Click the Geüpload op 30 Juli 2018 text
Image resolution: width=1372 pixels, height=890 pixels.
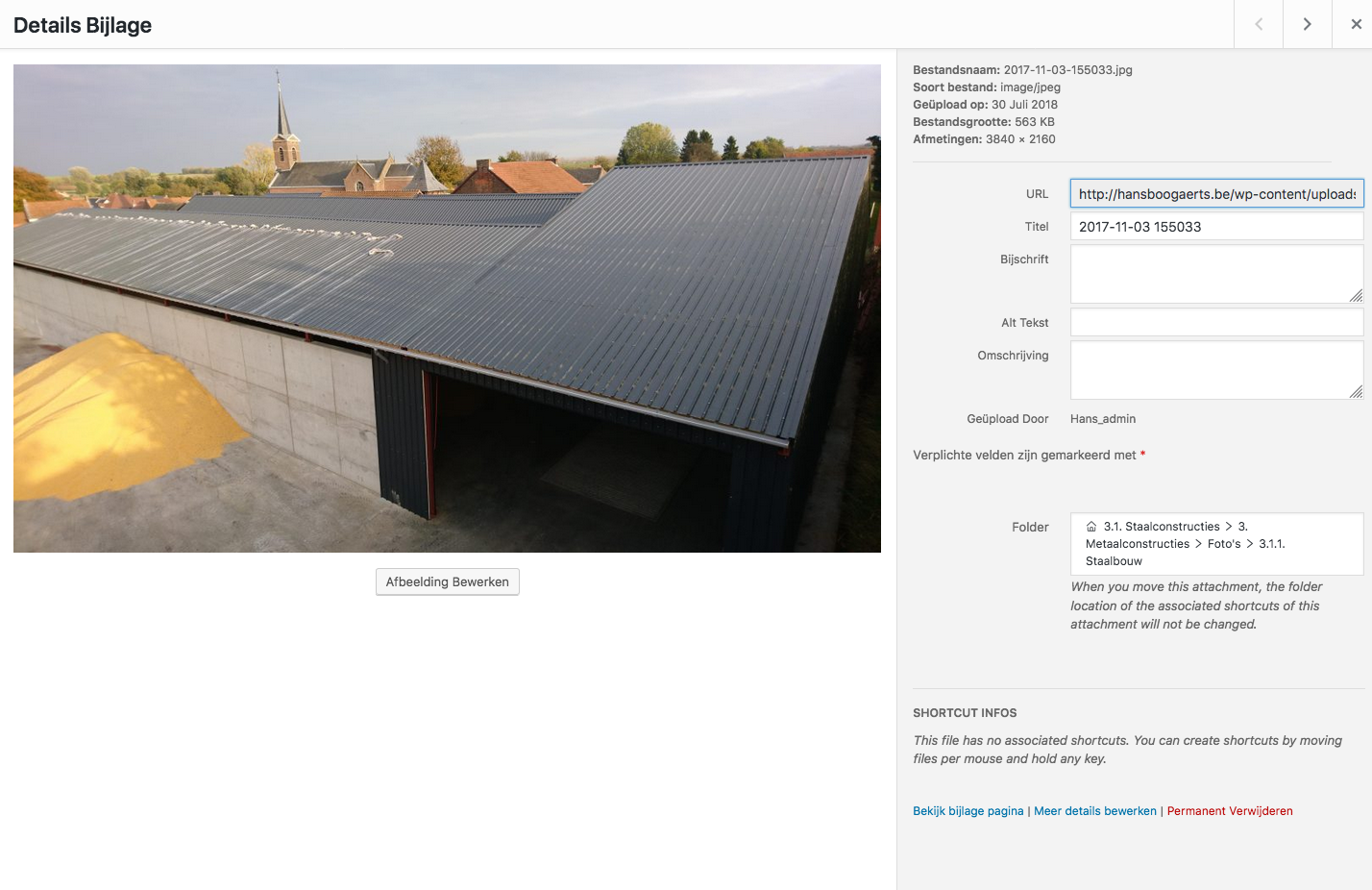click(x=985, y=105)
